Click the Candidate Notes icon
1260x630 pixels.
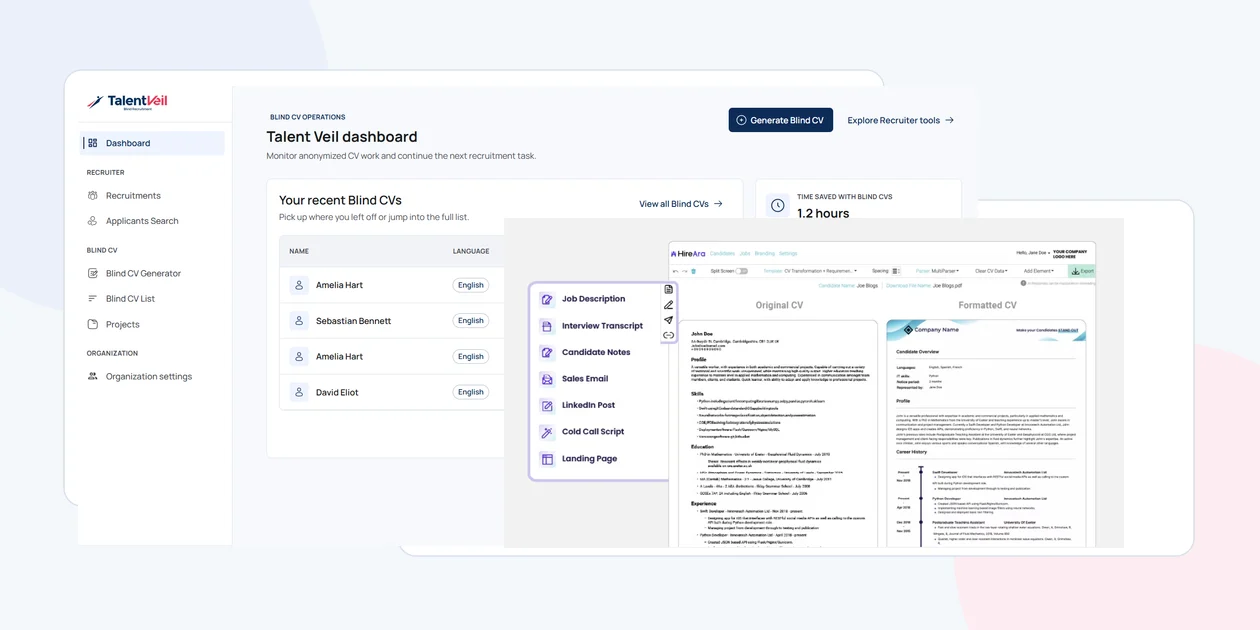(x=547, y=352)
